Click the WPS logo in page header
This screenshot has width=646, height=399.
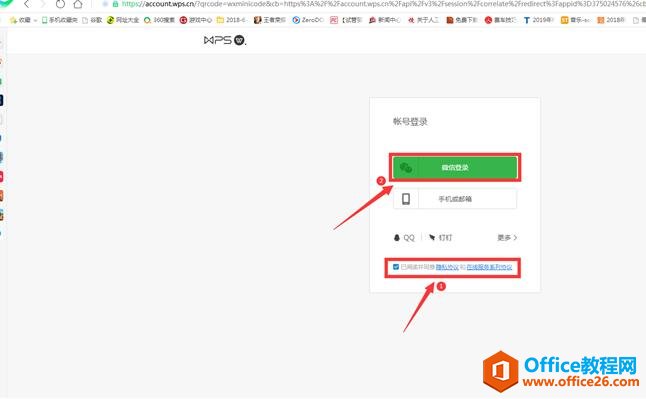pos(225,40)
